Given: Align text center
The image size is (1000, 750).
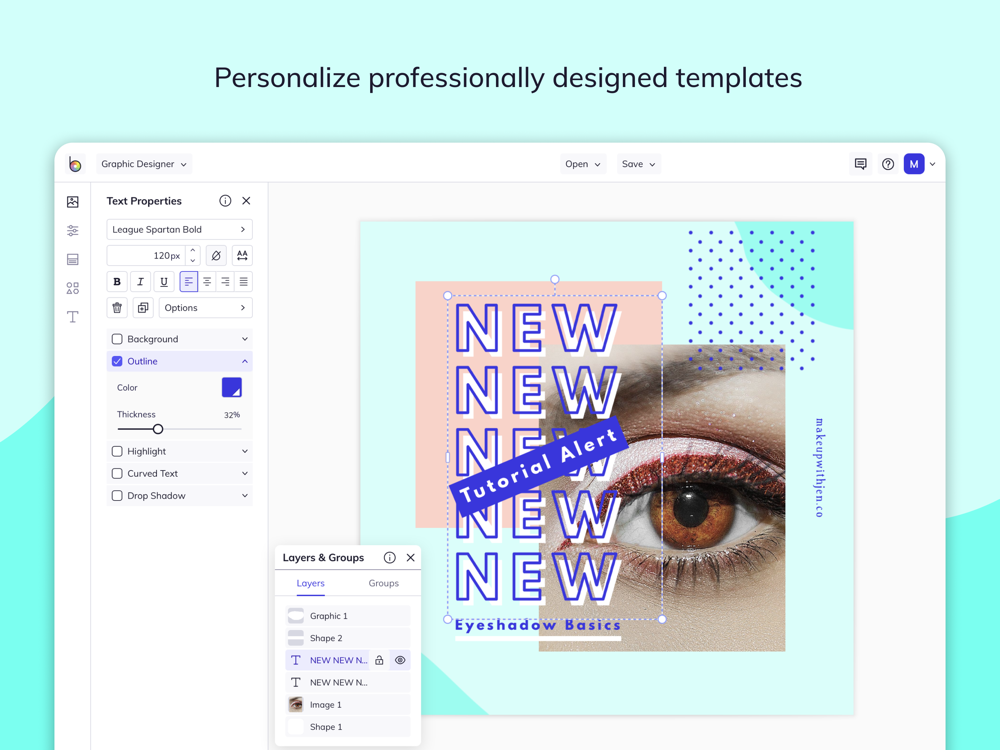Looking at the screenshot, I should point(207,282).
